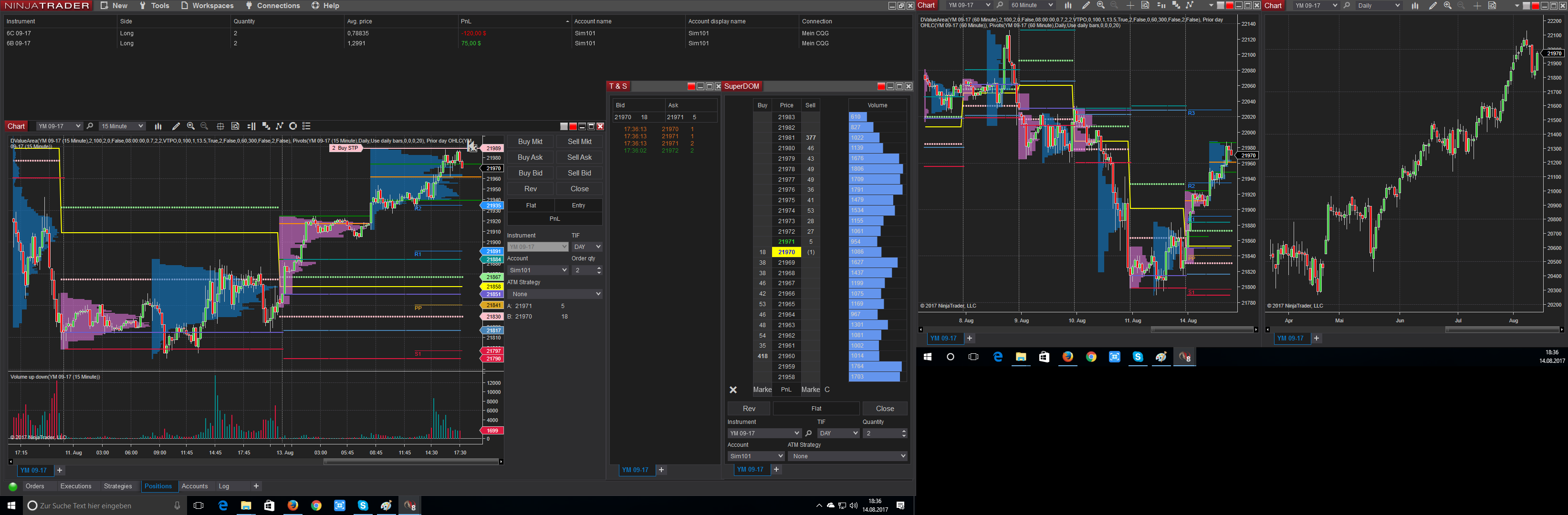Open drawing tools on the Daily chart
This screenshot has width=1568, height=515.
1433,5
